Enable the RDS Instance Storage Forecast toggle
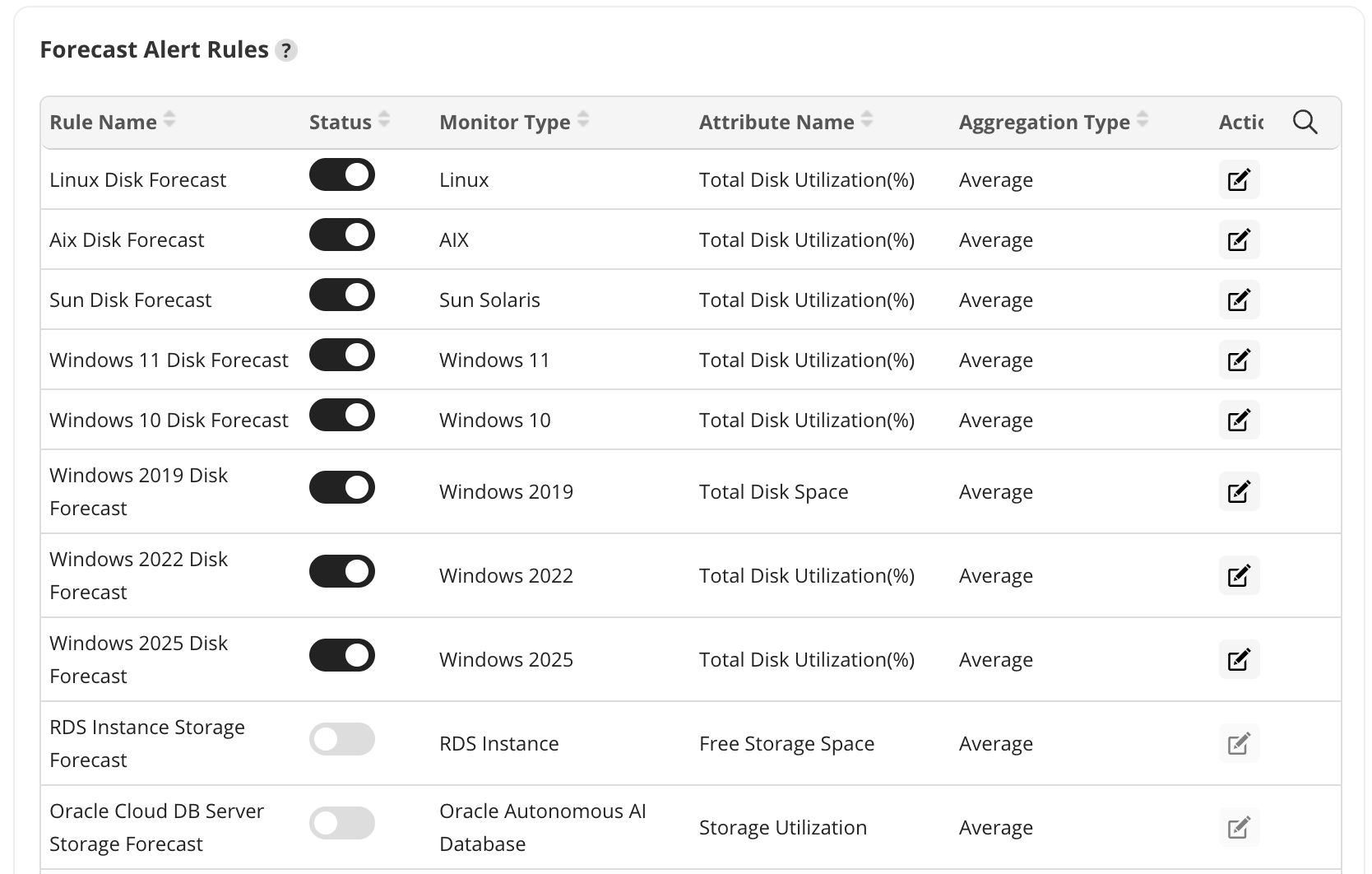Image resolution: width=1372 pixels, height=874 pixels. (x=342, y=739)
